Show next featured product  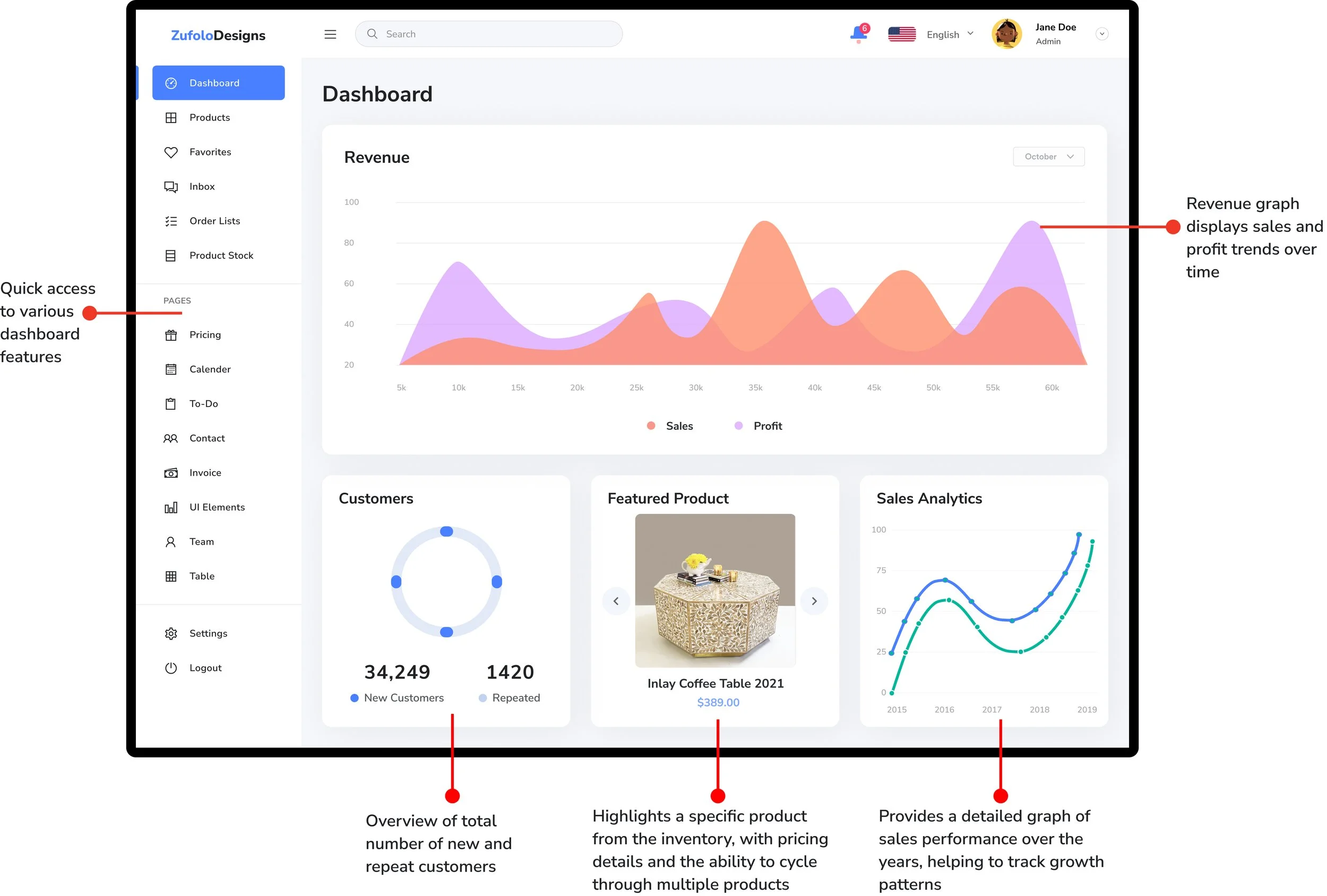814,601
